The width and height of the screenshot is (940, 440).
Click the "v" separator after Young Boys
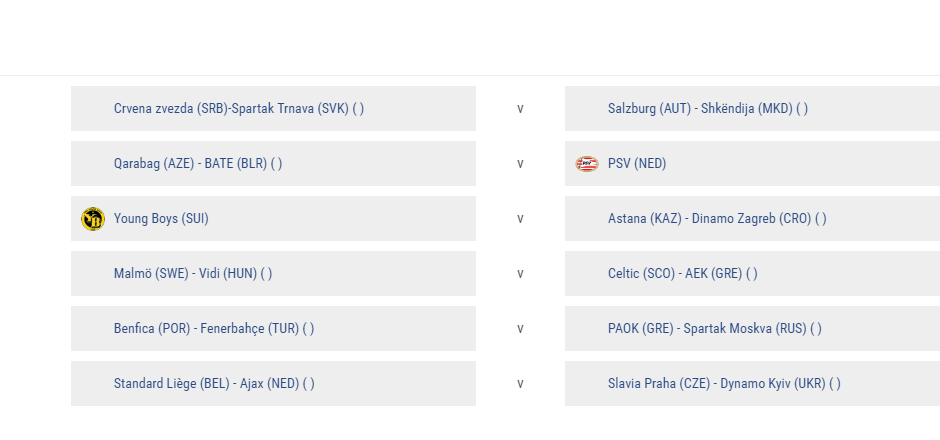520,219
